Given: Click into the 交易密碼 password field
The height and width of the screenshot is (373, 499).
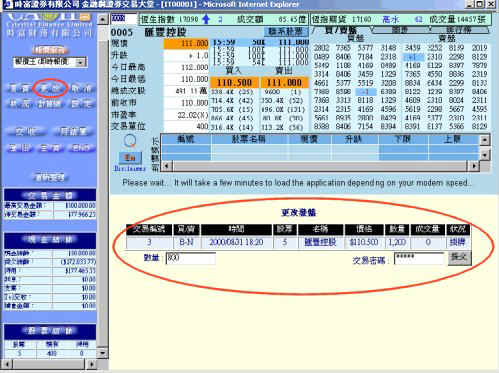Looking at the screenshot, I should [x=419, y=258].
